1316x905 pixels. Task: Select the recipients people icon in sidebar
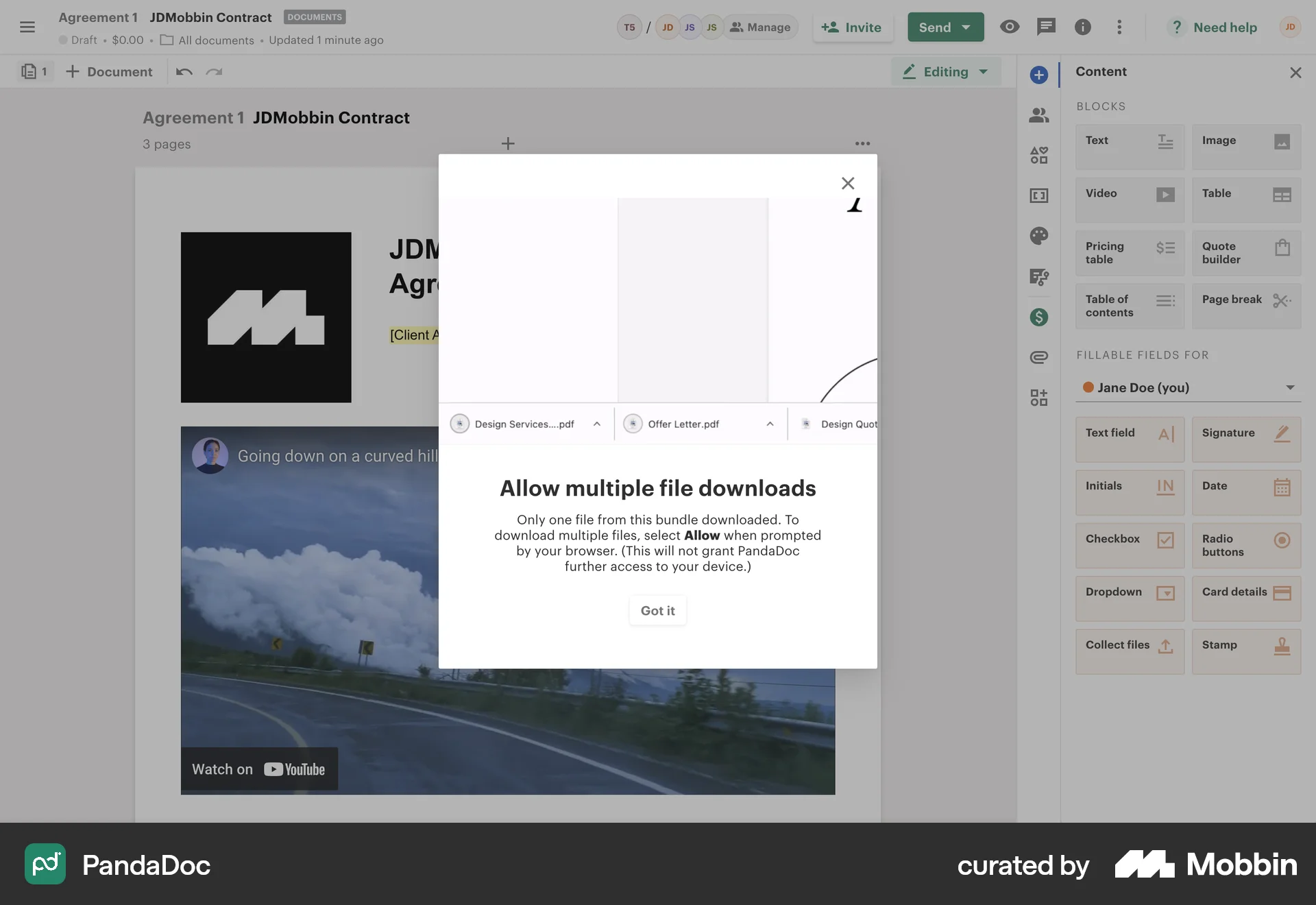[x=1038, y=115]
